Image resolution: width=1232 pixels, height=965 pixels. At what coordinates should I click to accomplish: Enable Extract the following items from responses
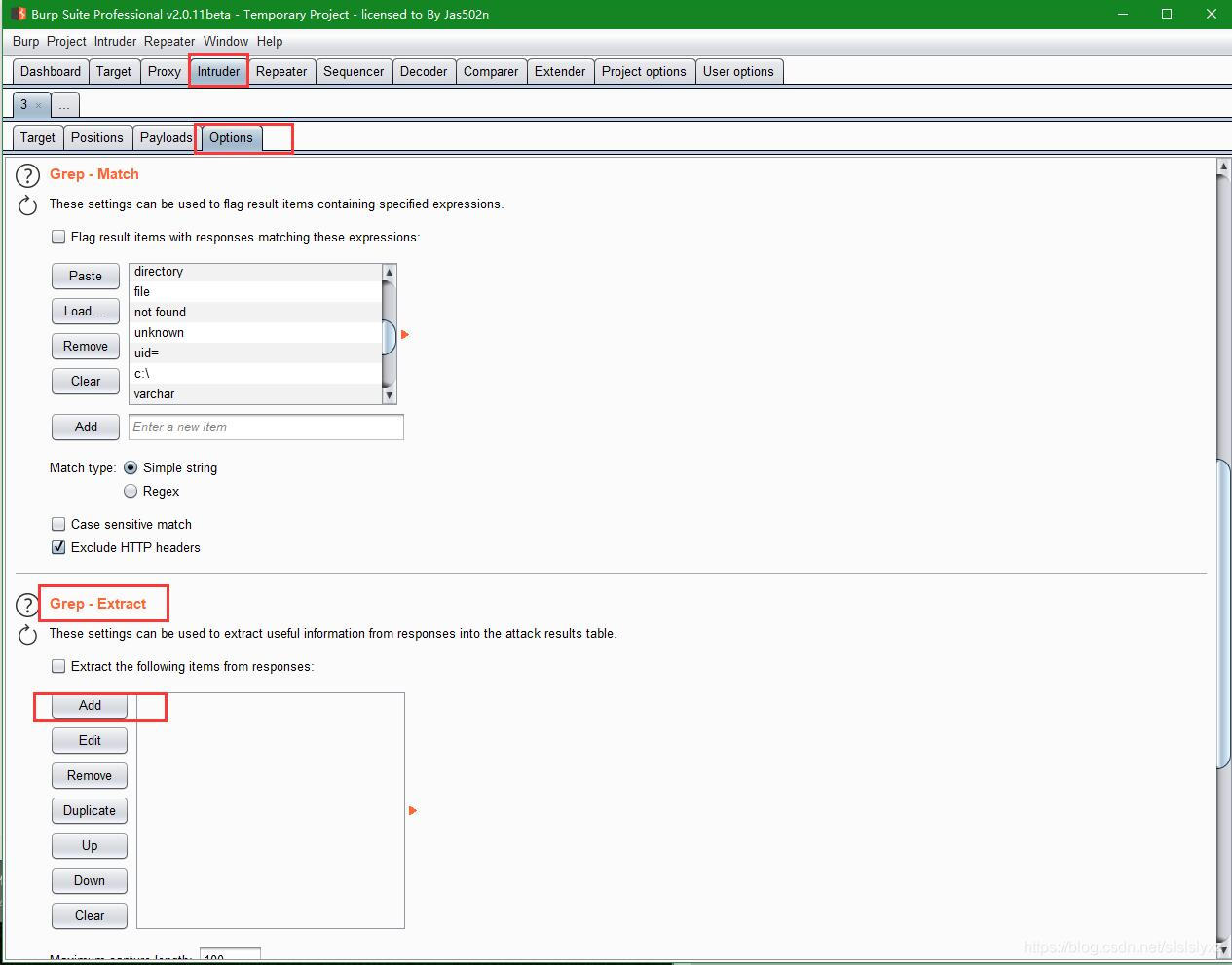coord(58,666)
